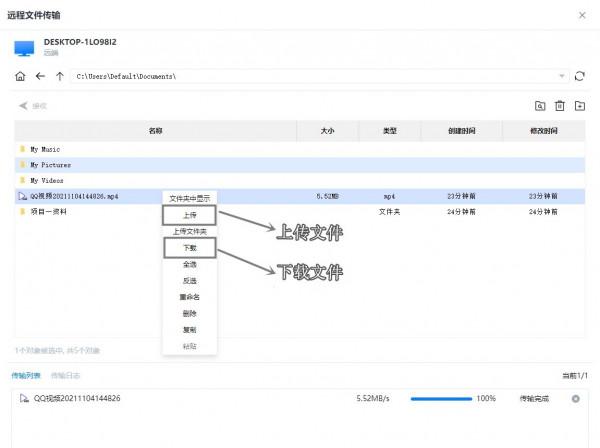Click the new folder icon
The width and height of the screenshot is (600, 448).
pyautogui.click(x=580, y=105)
